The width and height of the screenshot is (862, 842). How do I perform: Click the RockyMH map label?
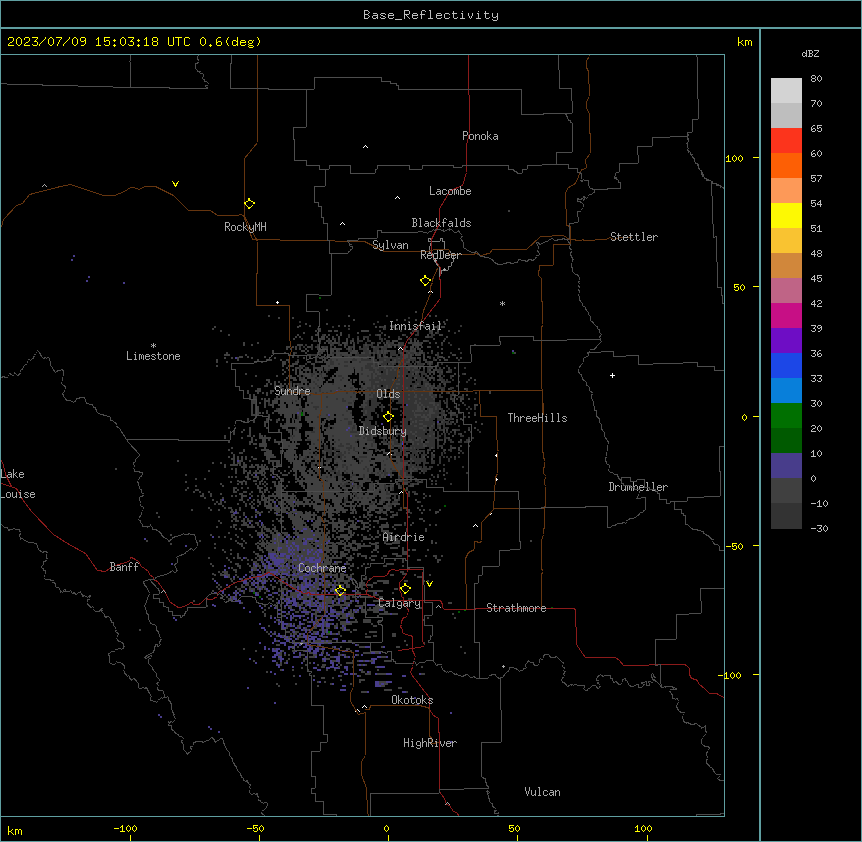(245, 227)
